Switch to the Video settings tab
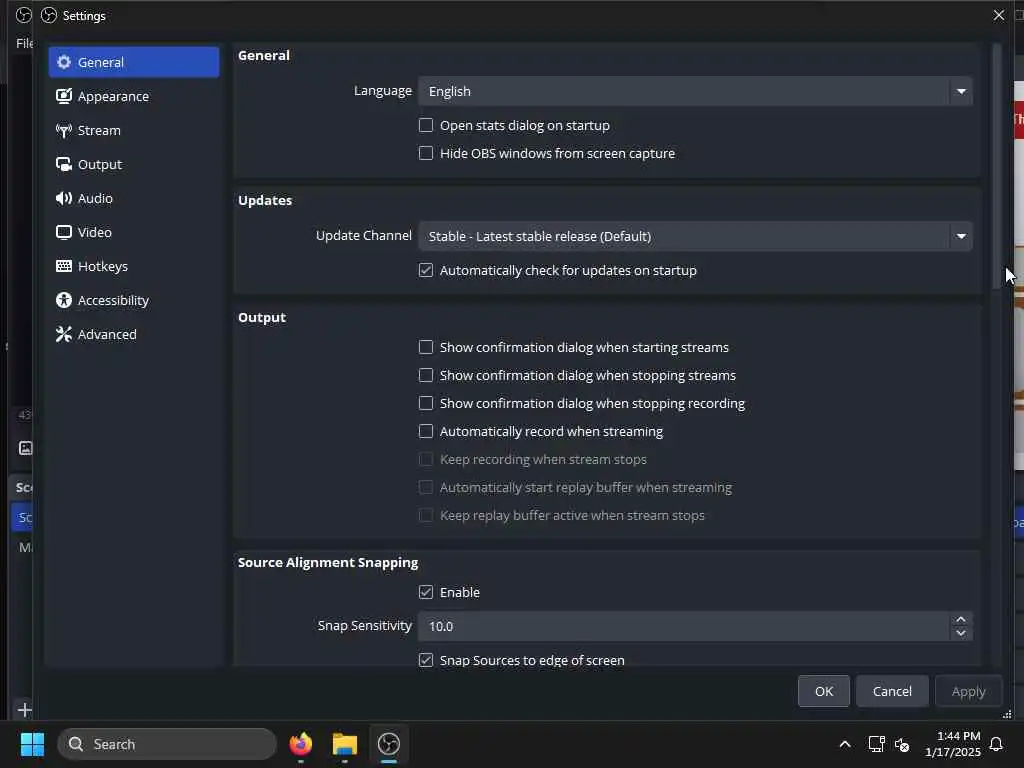 point(134,232)
